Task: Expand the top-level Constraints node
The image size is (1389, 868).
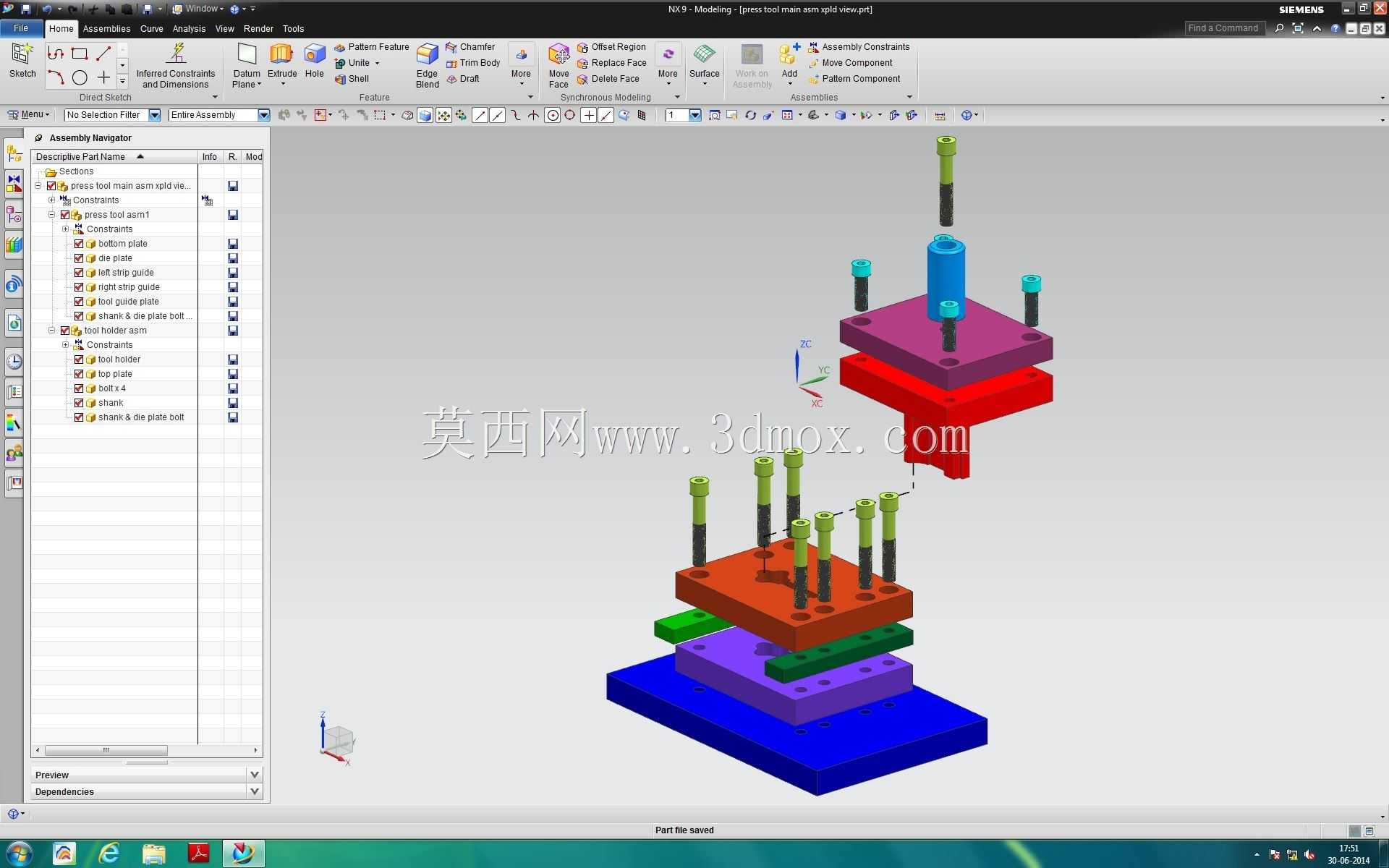Action: (51, 200)
